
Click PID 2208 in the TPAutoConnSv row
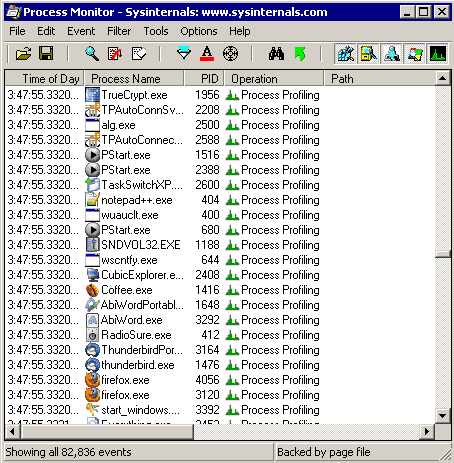click(207, 110)
